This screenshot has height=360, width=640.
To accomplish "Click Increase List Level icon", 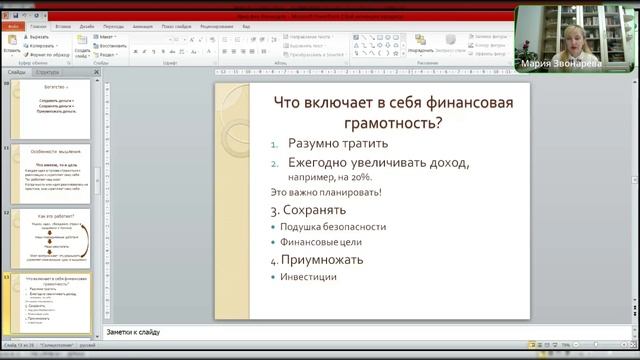I will pos(262,40).
